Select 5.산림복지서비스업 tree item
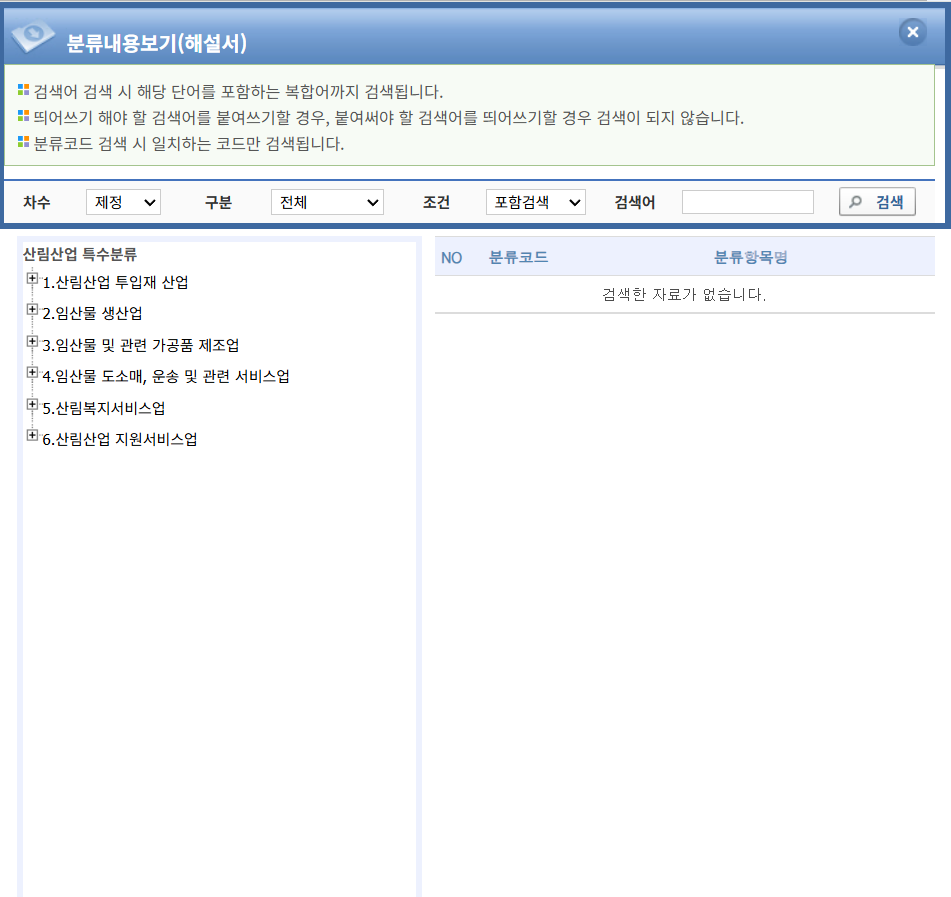 click(x=104, y=409)
